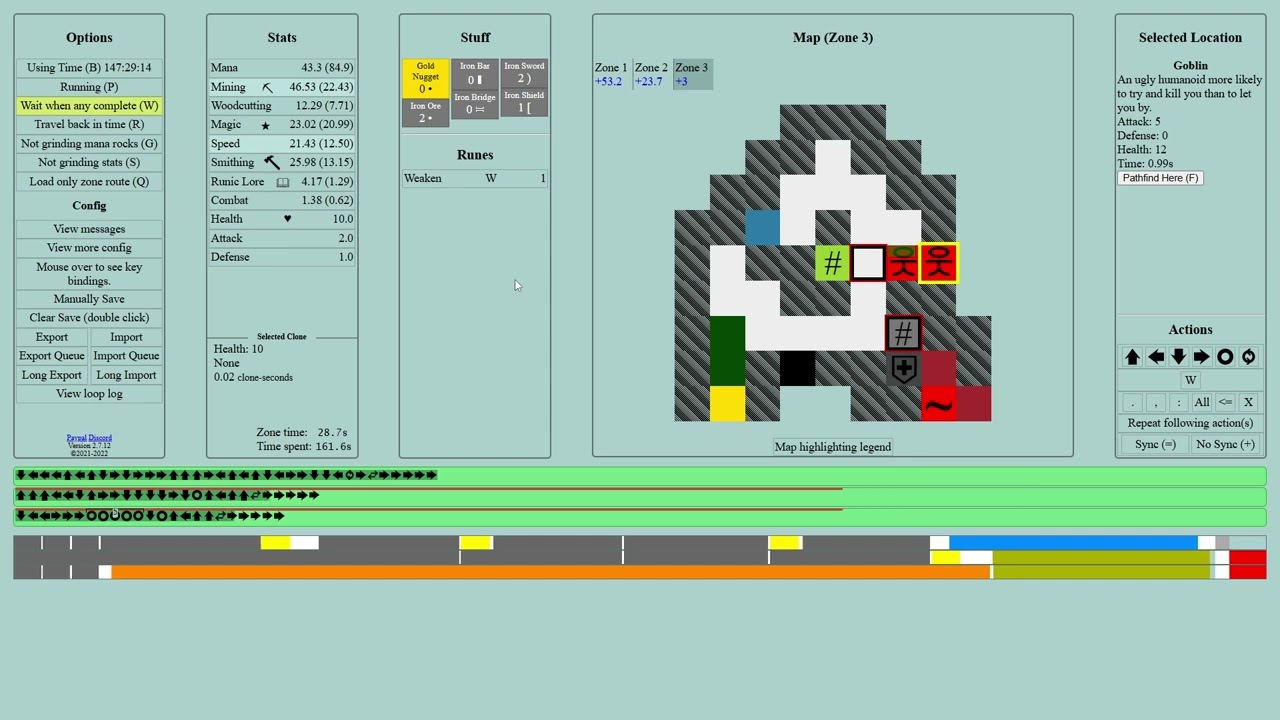Click Mouse over to see key bindings

point(89,274)
